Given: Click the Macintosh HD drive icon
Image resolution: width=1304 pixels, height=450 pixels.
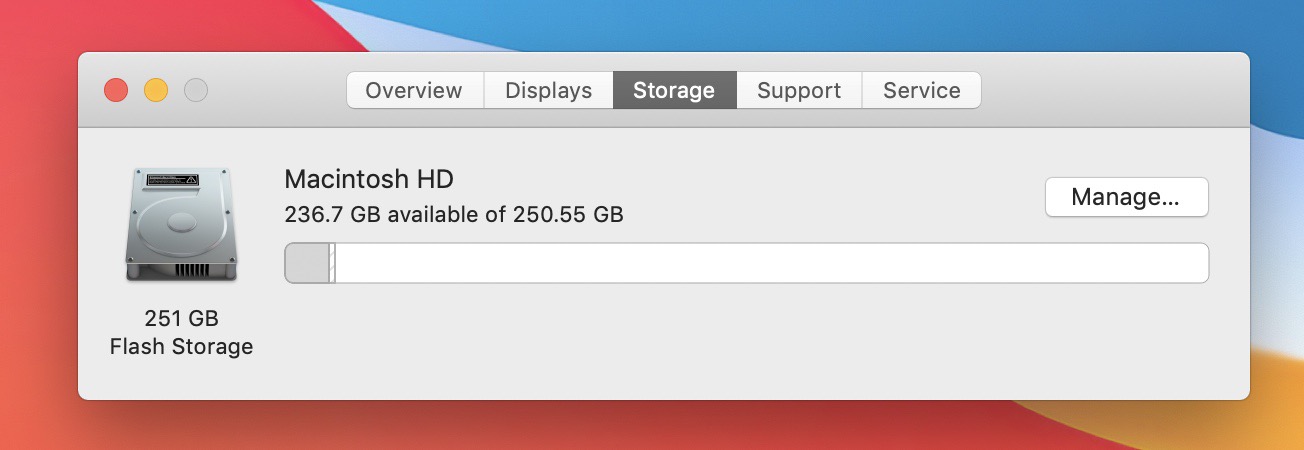Looking at the screenshot, I should tap(181, 226).
